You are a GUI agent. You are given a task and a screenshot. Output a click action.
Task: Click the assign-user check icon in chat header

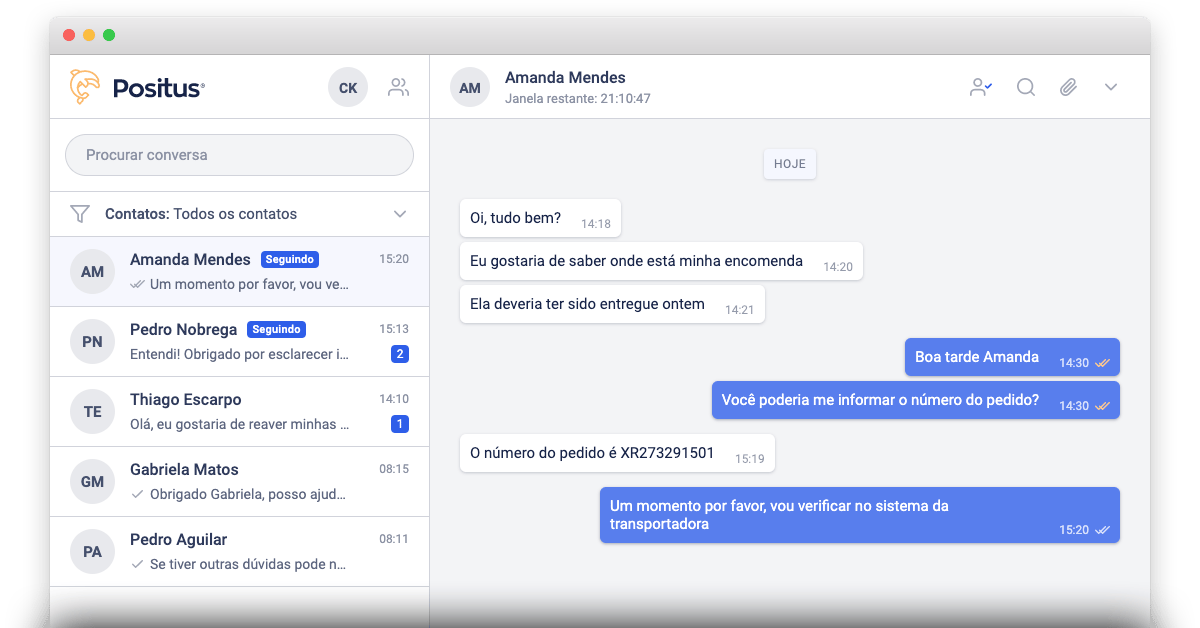coord(981,87)
